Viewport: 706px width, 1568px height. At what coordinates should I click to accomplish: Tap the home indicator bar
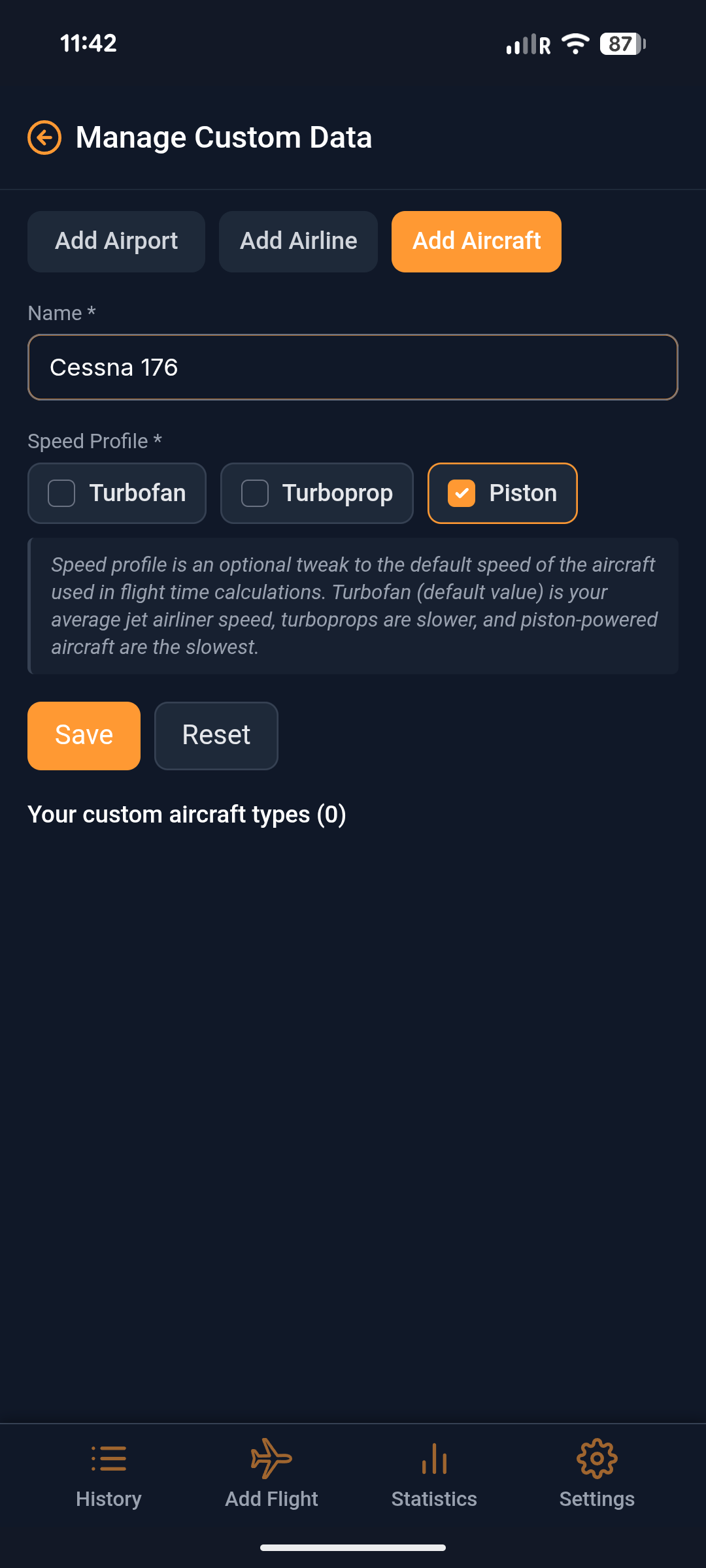353,1546
